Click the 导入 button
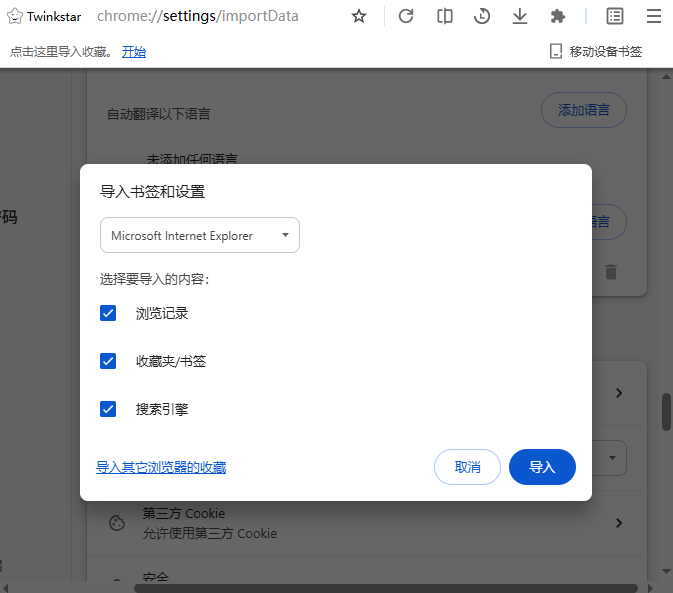 pos(542,467)
